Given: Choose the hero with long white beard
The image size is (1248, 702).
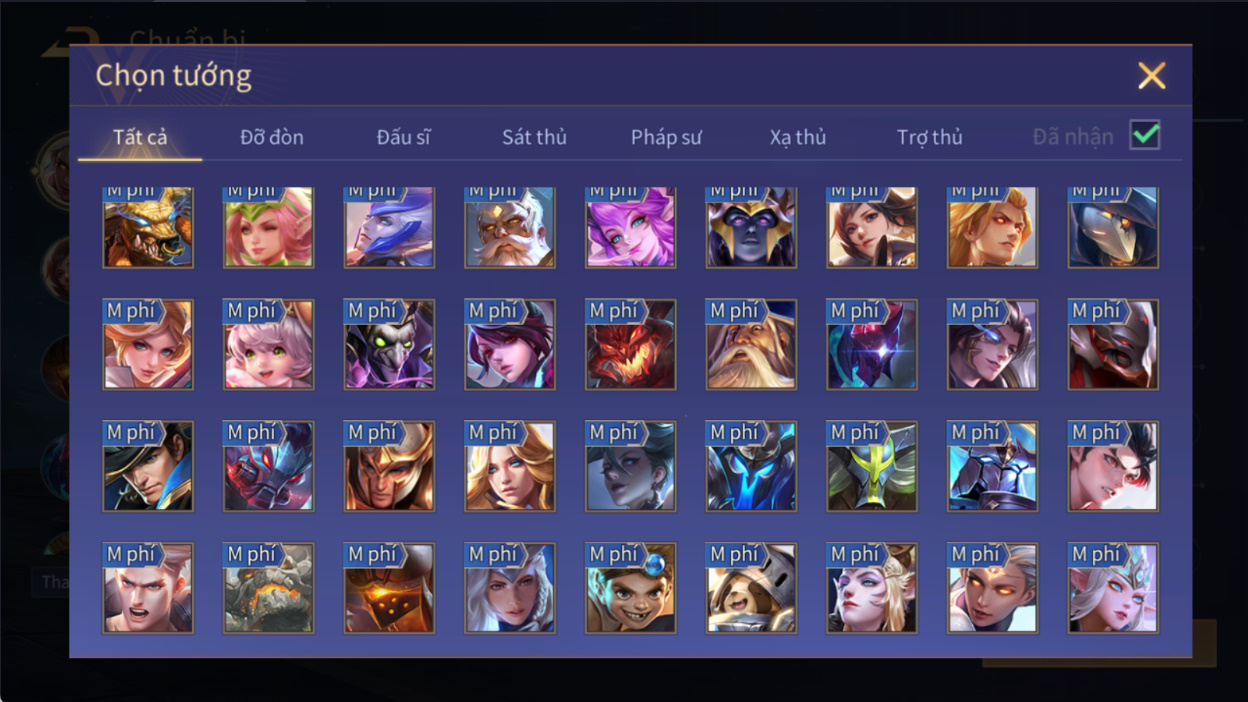Looking at the screenshot, I should [x=751, y=345].
